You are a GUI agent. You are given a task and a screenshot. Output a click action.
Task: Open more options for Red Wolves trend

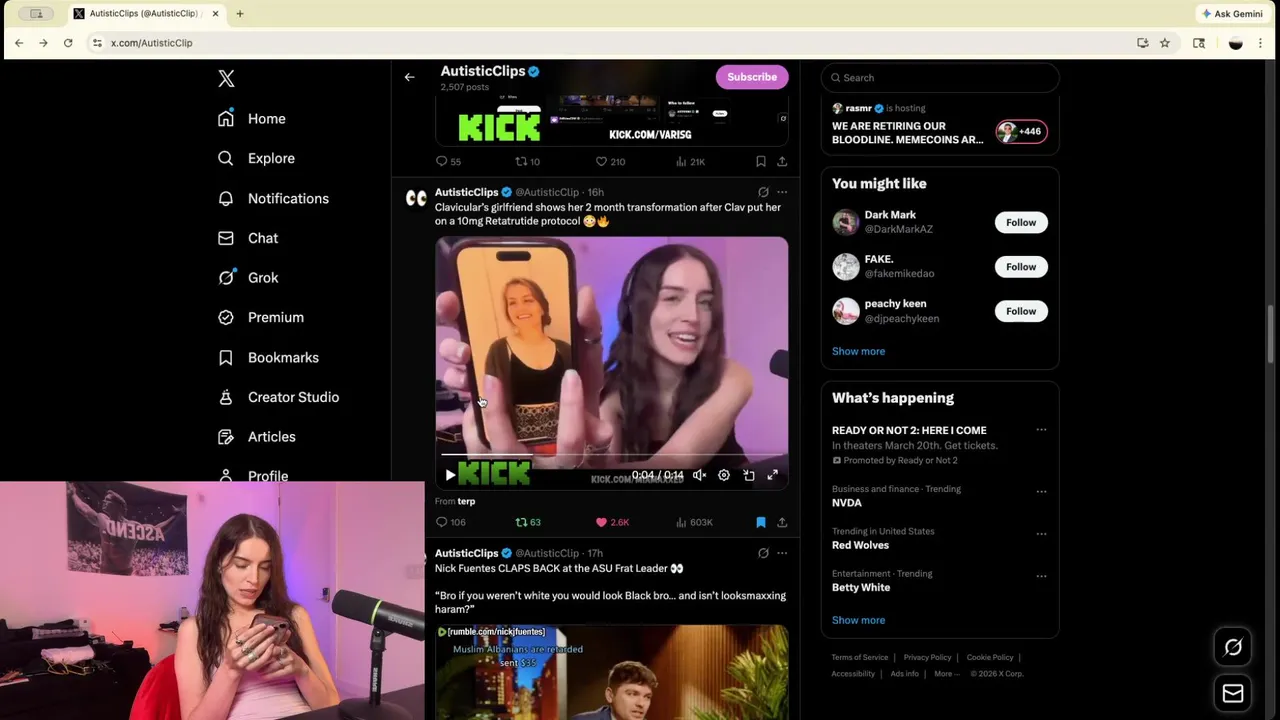point(1041,533)
